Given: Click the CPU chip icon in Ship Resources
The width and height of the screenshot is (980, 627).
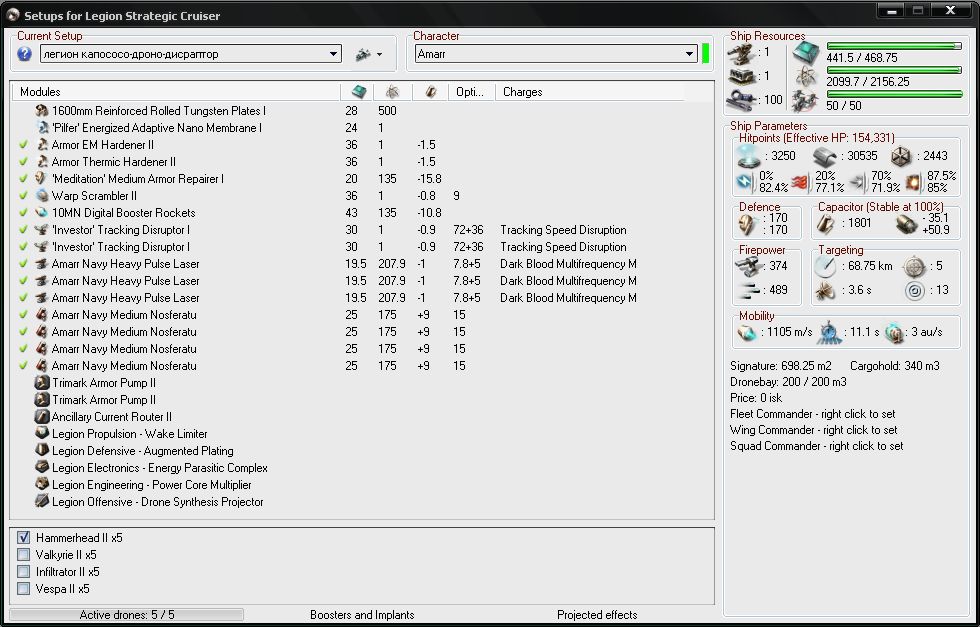Looking at the screenshot, I should pos(806,54).
